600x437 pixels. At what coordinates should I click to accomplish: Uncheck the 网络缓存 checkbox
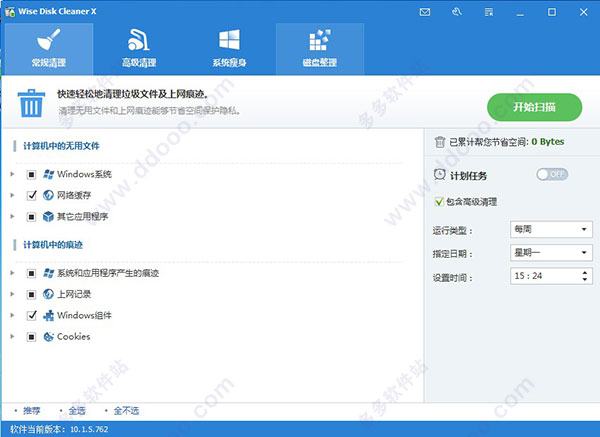click(31, 196)
